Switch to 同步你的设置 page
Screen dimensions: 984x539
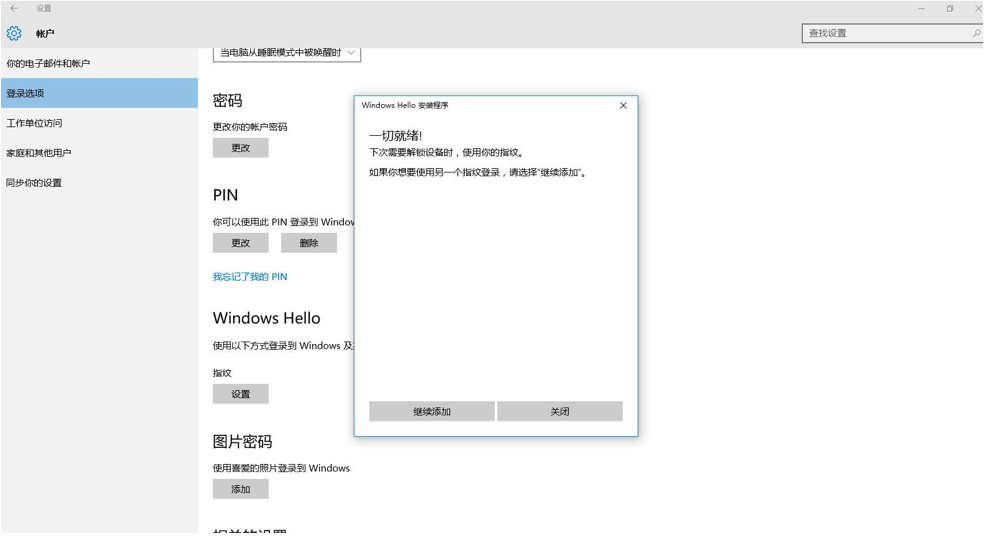click(34, 184)
